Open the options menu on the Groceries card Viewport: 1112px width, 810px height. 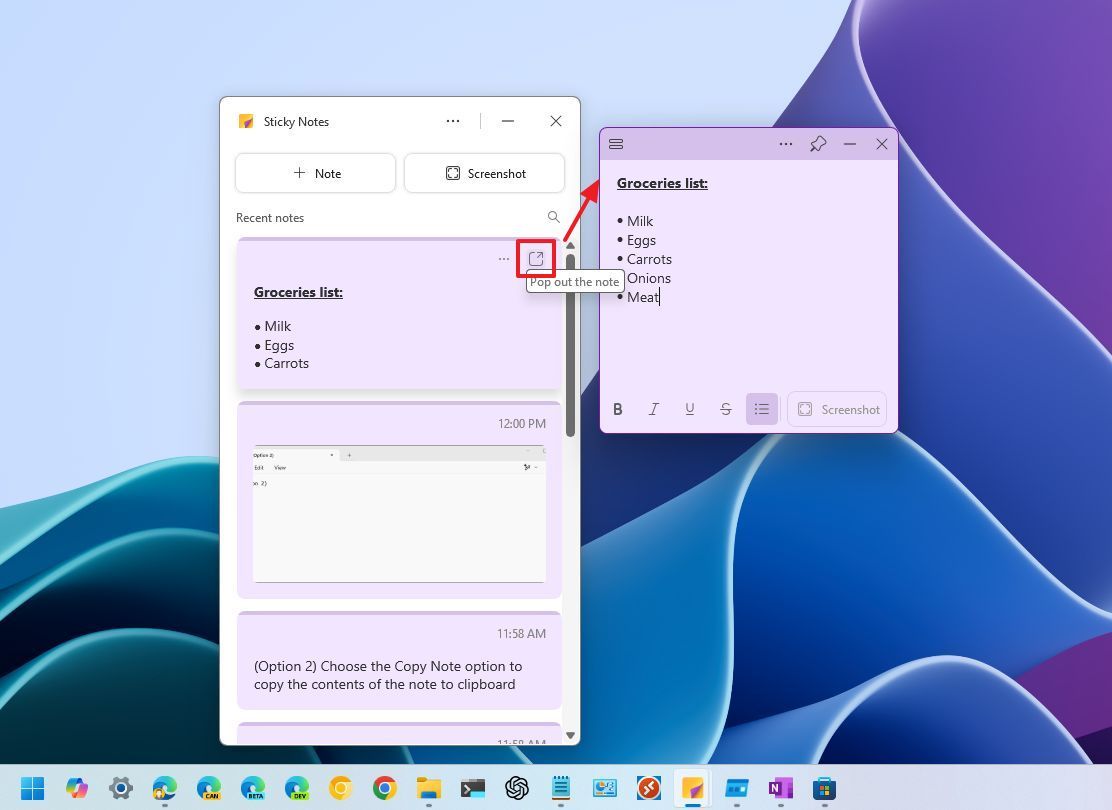pyautogui.click(x=504, y=258)
